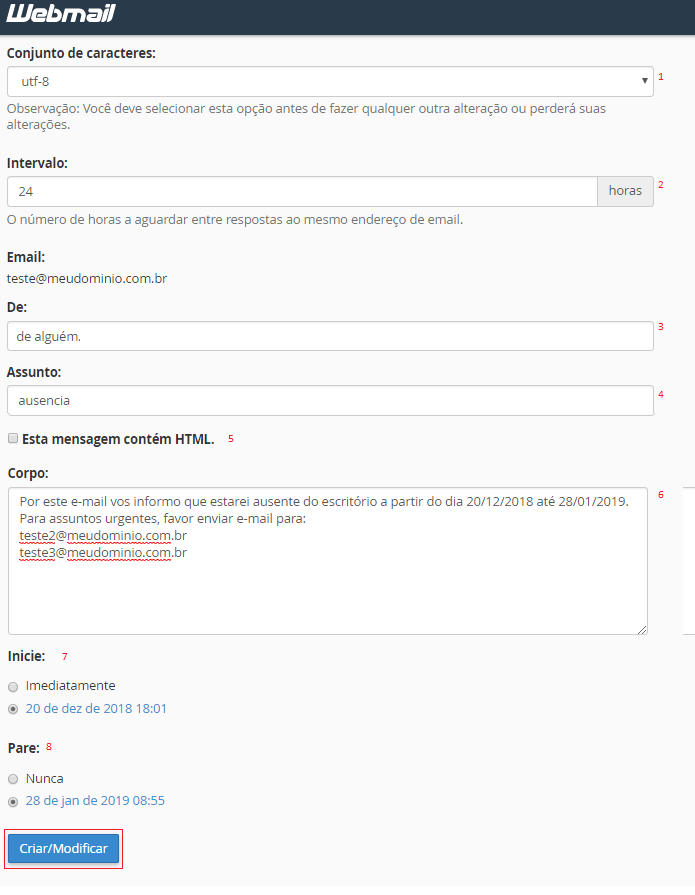
Task: Select the radio button beside 20 de dez start date
Action: point(13,709)
